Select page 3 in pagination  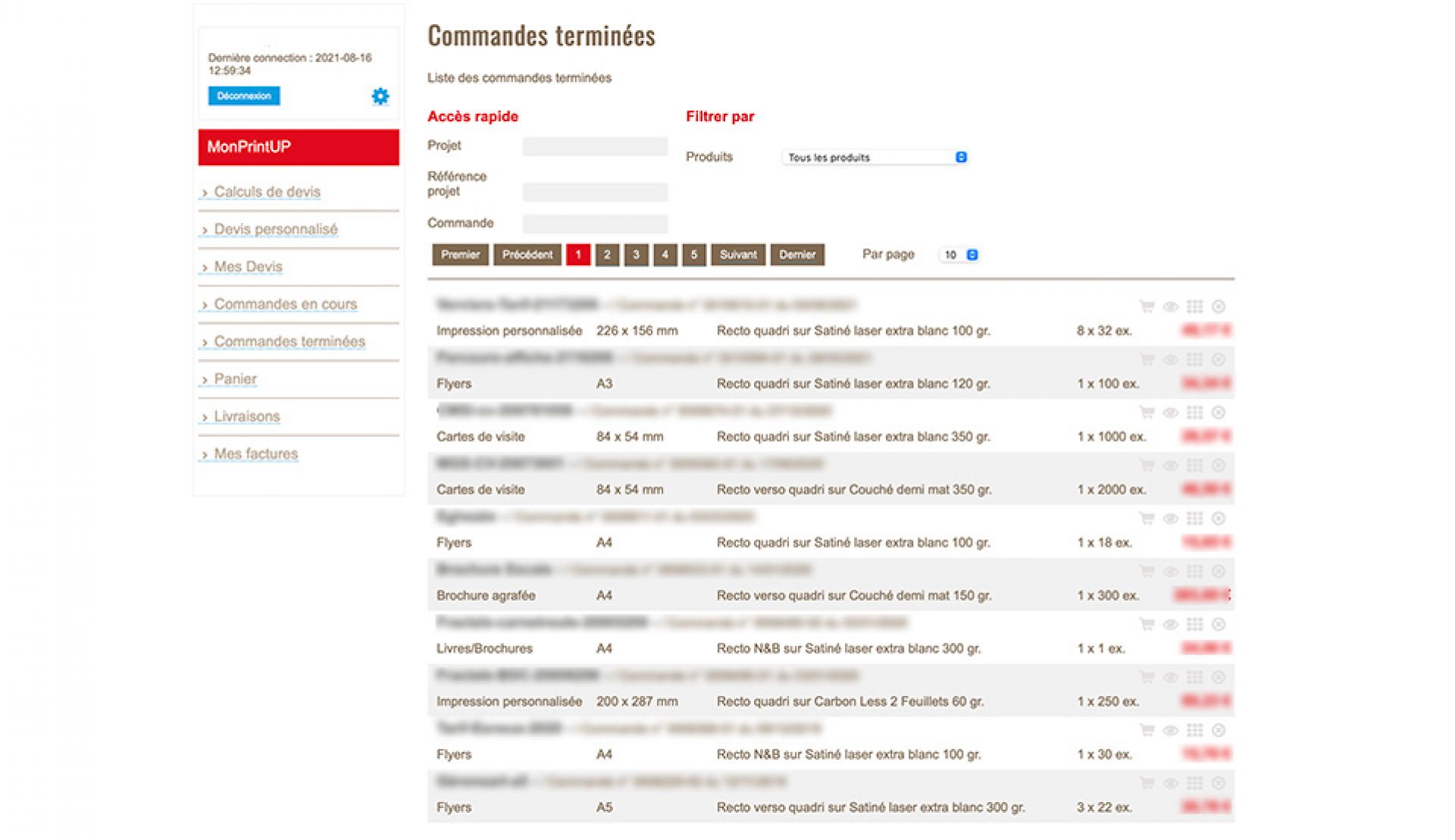[x=636, y=255]
